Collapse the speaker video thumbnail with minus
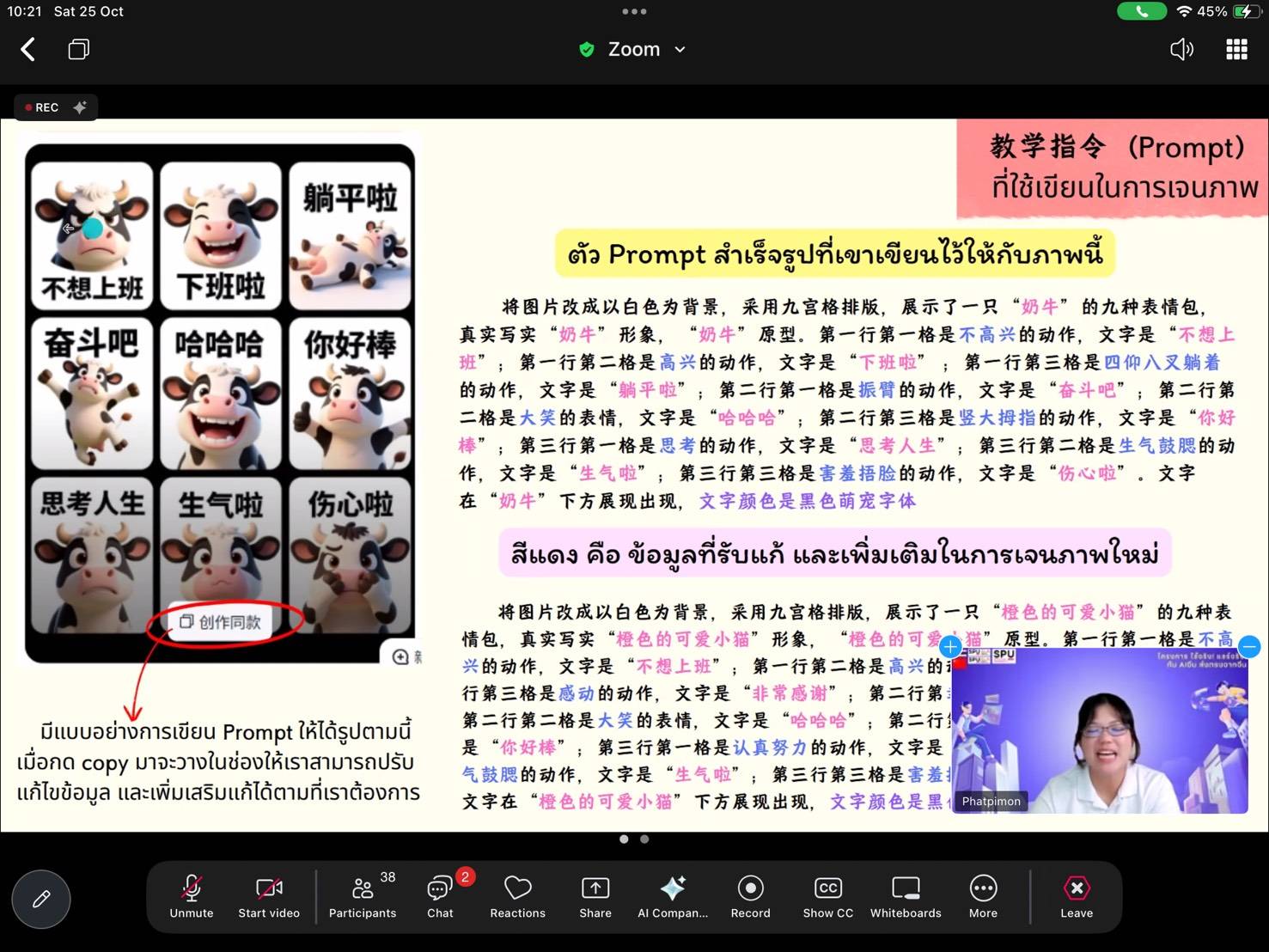 pos(1249,646)
